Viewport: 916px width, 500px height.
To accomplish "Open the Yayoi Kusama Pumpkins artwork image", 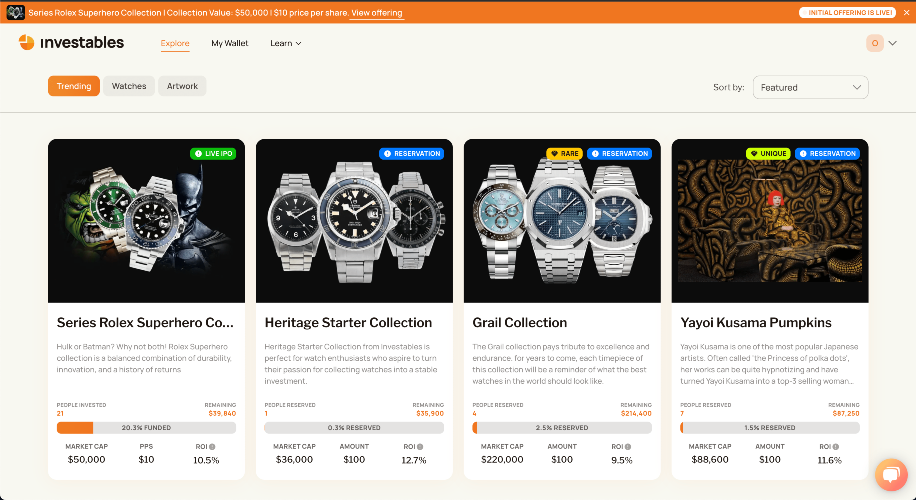I will (770, 221).
